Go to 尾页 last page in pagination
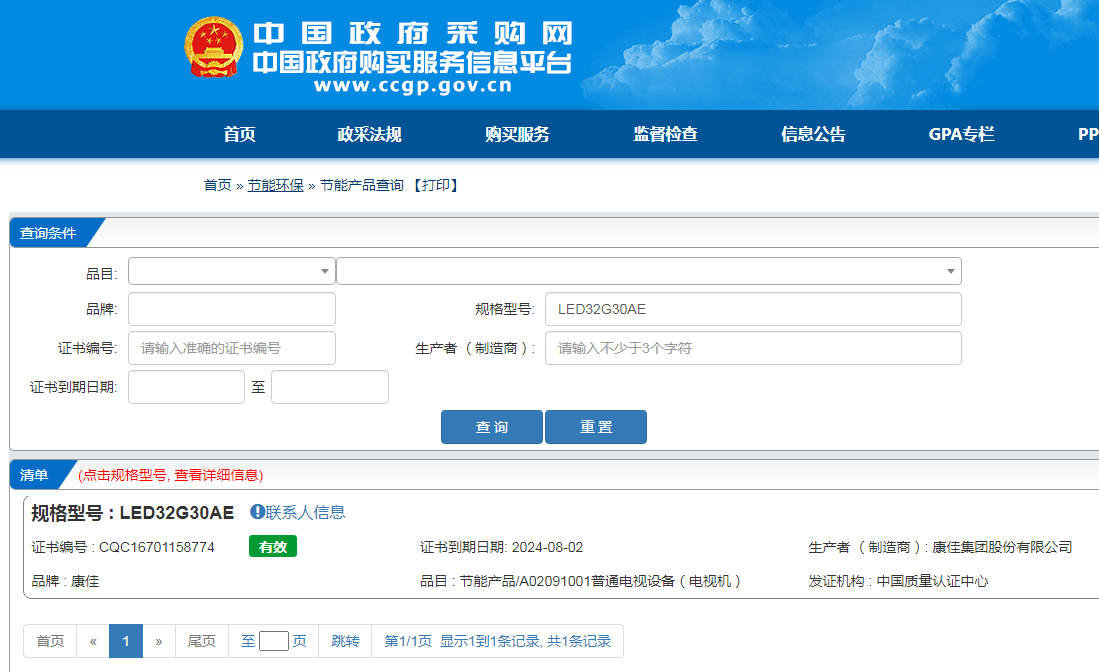 202,641
